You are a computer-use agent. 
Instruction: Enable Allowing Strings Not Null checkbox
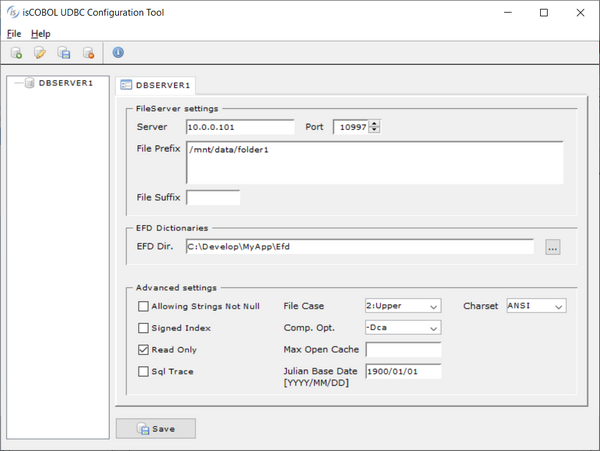click(x=143, y=306)
